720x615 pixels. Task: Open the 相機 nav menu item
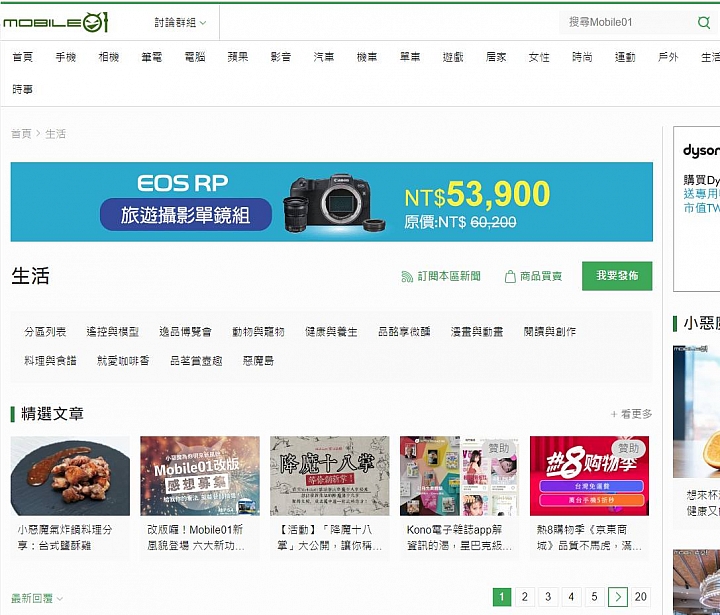pyautogui.click(x=109, y=57)
